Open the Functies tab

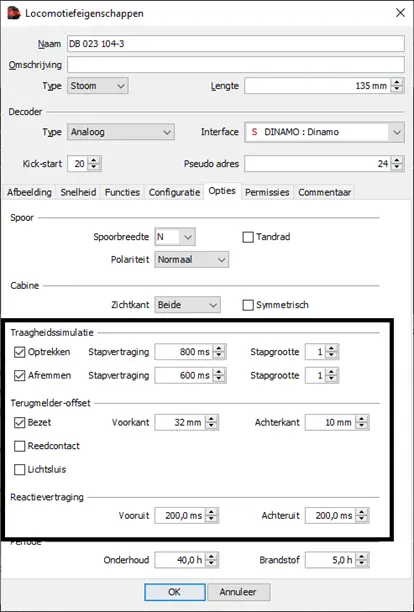tap(122, 192)
